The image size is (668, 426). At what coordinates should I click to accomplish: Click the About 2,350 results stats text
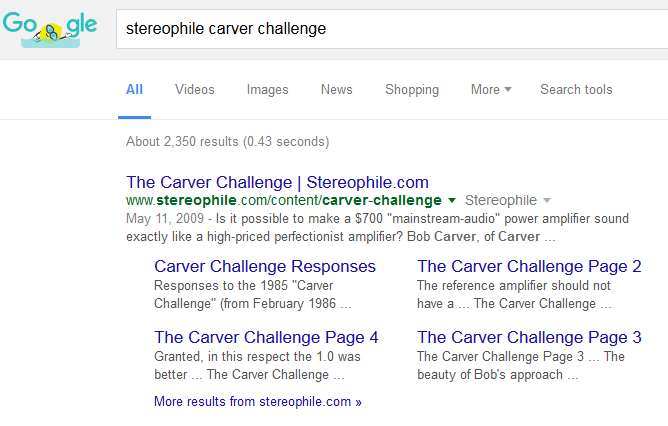coord(227,141)
